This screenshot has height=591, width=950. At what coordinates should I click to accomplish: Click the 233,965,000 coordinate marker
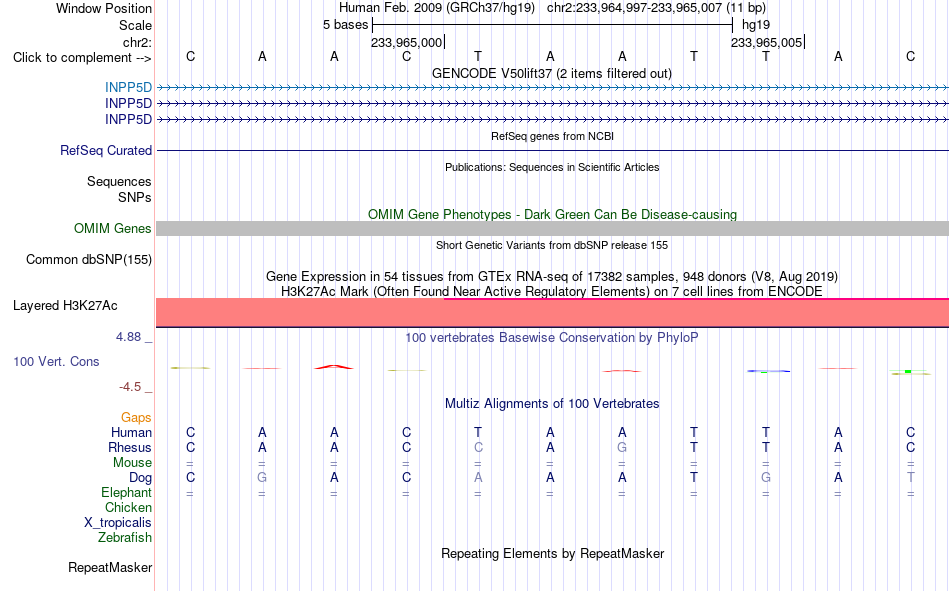407,42
